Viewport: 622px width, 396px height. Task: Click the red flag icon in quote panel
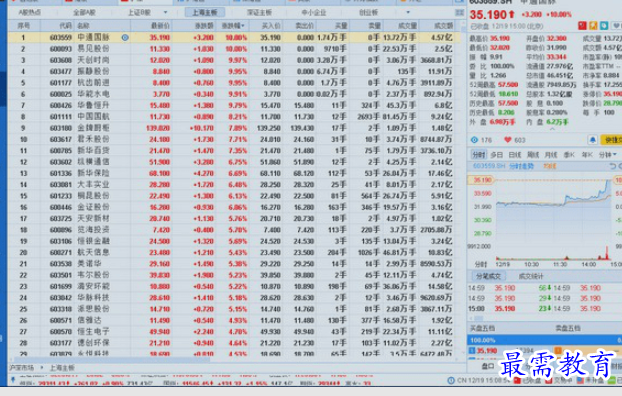[x=582, y=26]
